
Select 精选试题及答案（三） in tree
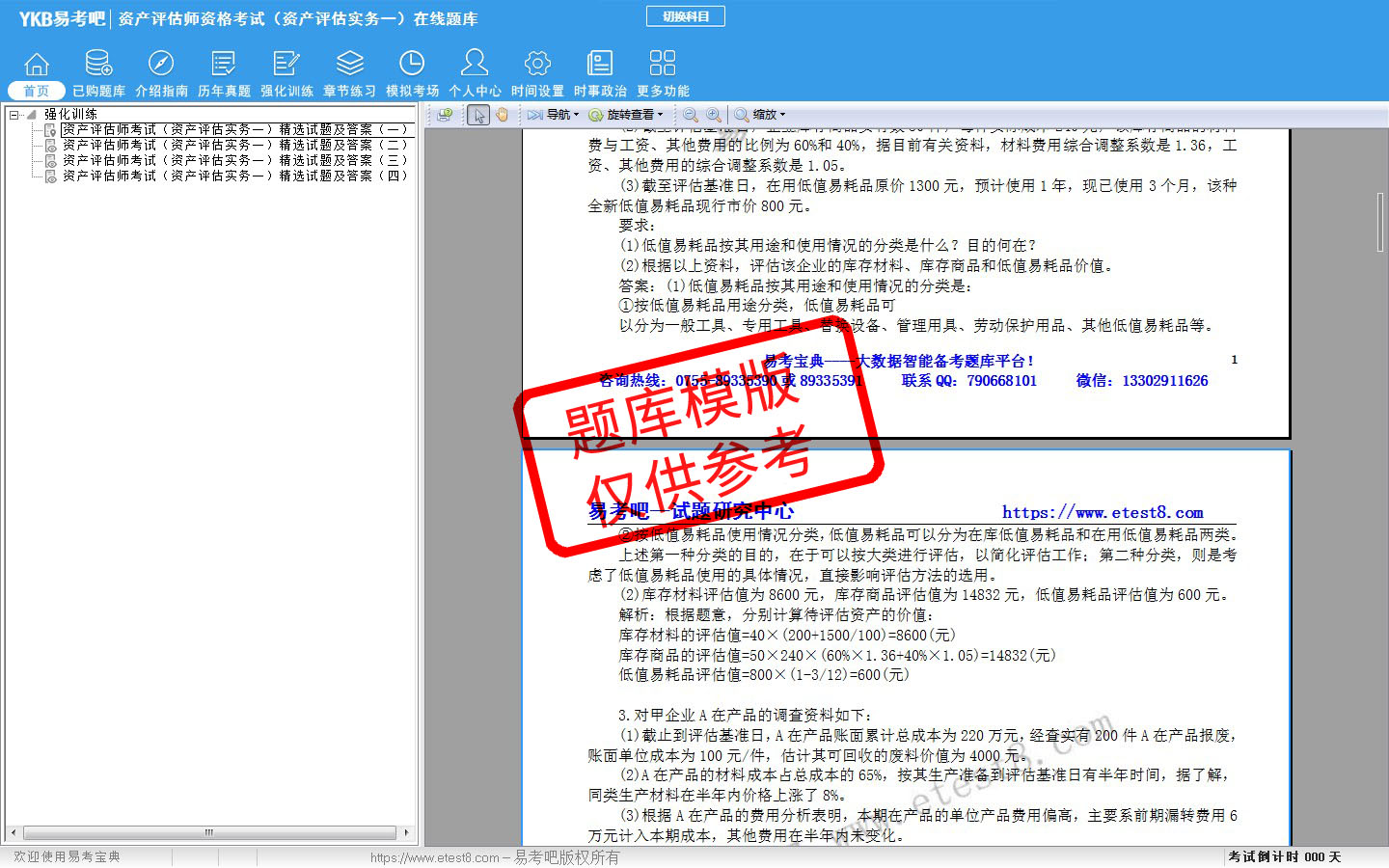(x=235, y=160)
